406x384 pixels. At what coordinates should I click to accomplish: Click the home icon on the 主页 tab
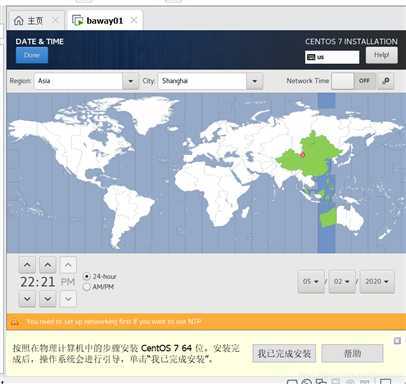click(x=19, y=21)
